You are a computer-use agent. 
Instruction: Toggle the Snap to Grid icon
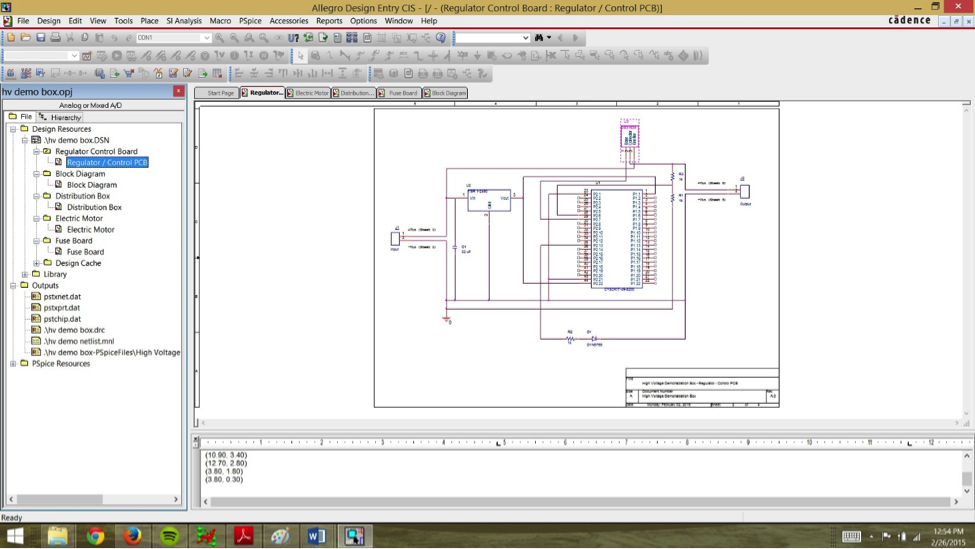click(x=382, y=37)
